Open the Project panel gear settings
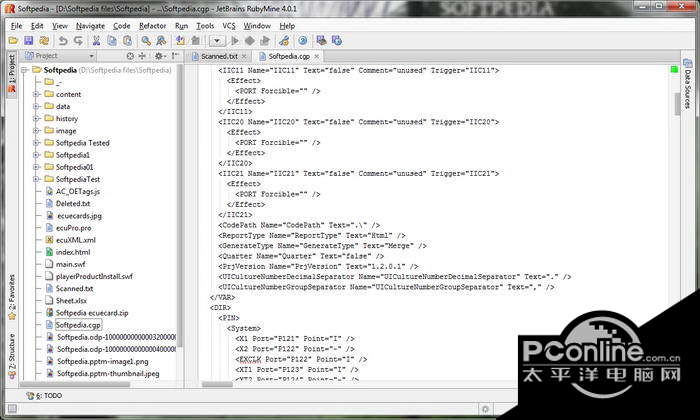700x420 pixels. click(159, 56)
